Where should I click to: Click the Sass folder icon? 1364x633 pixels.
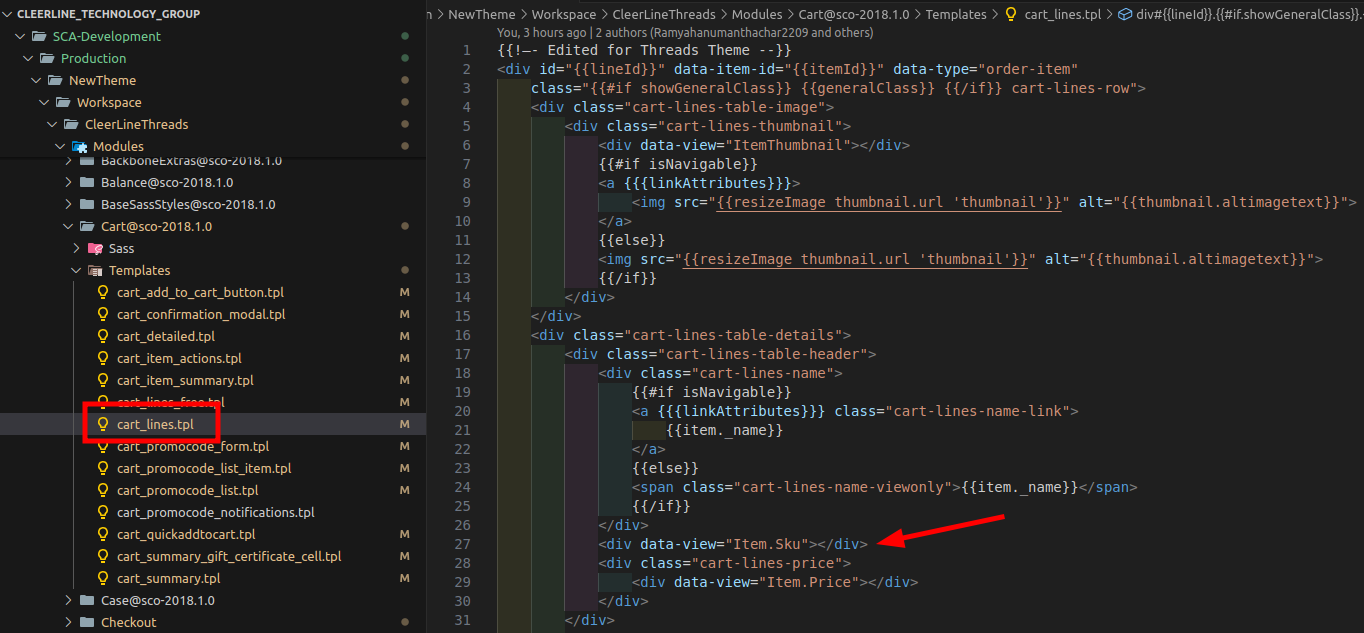pyautogui.click(x=95, y=249)
